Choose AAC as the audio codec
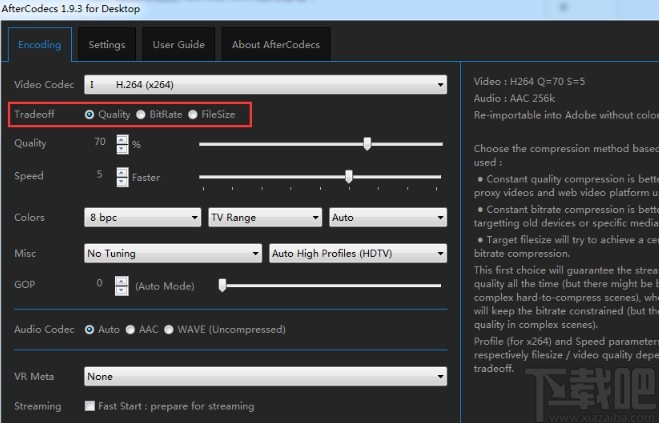 pyautogui.click(x=131, y=329)
